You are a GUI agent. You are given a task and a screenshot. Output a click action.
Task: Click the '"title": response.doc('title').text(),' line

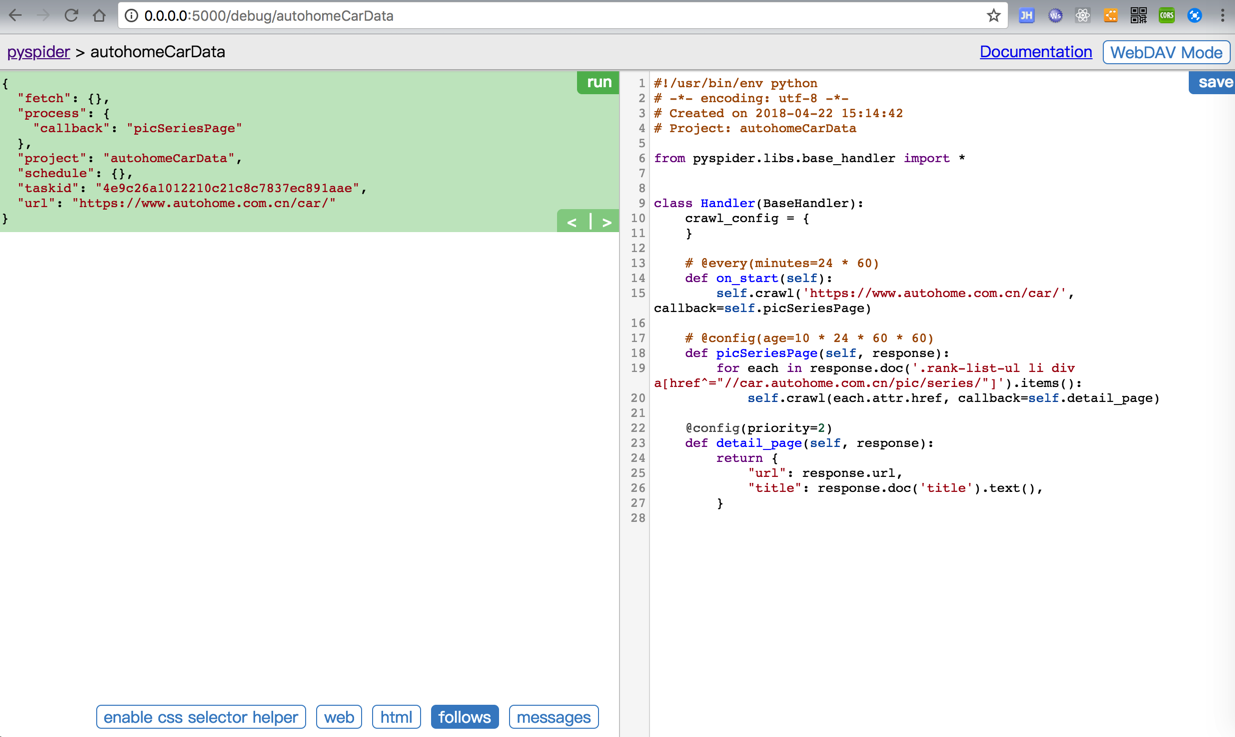click(x=895, y=488)
